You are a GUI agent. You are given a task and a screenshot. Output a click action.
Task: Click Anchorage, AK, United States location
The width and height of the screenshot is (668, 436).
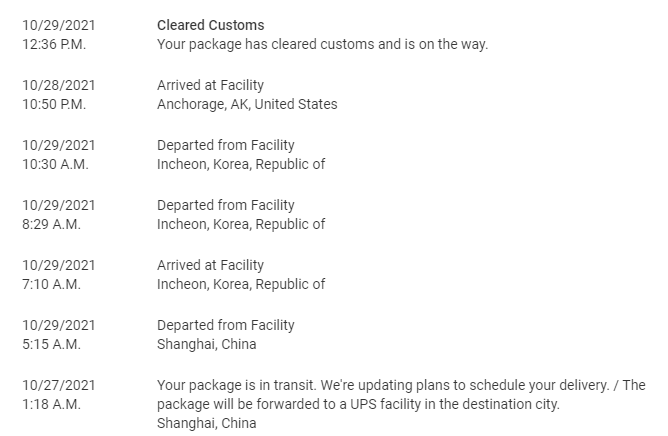click(x=247, y=105)
